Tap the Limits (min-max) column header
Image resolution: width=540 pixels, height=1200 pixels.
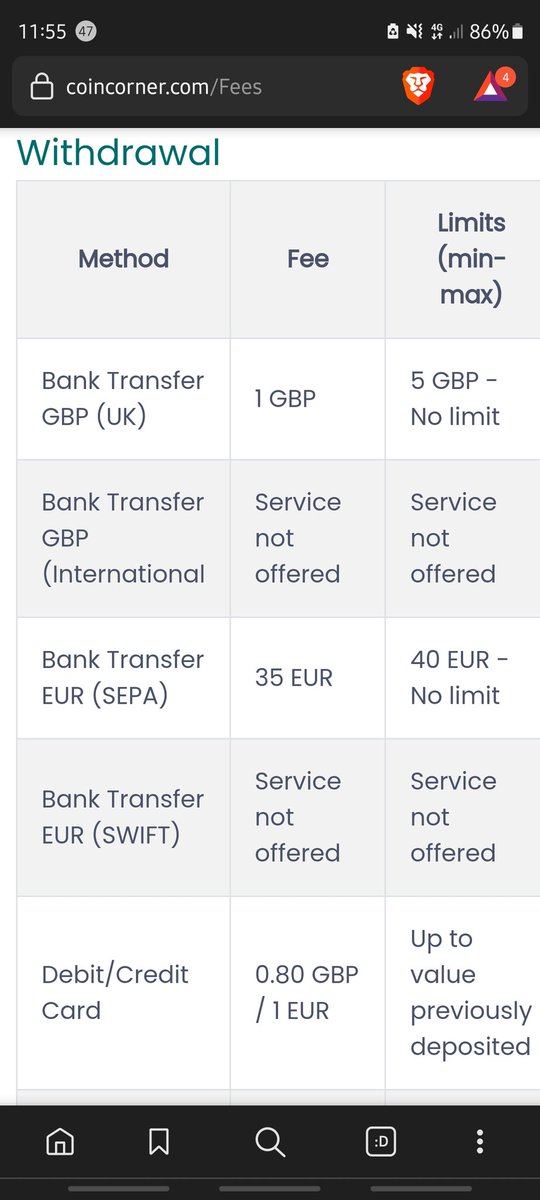coord(463,259)
